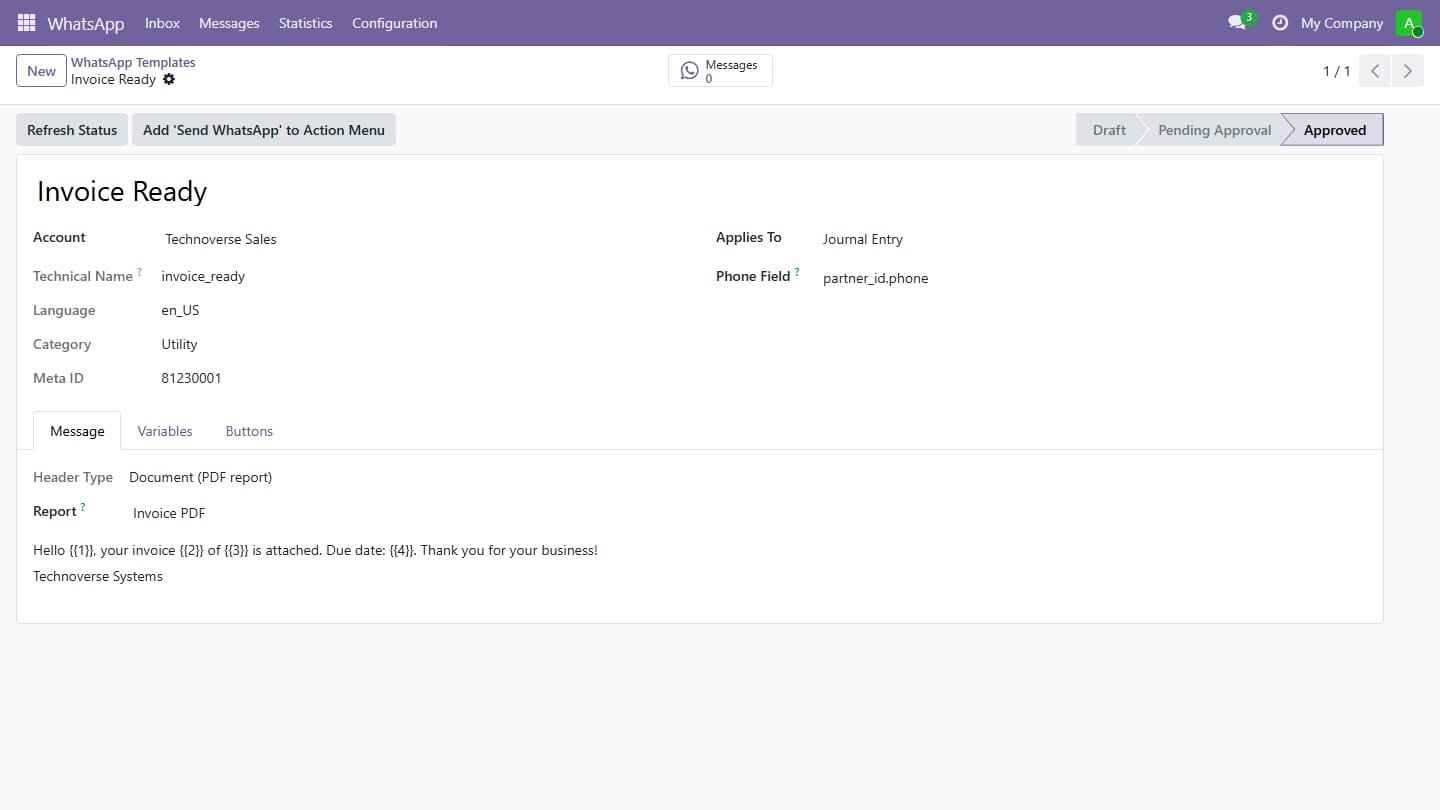This screenshot has height=810, width=1440.
Task: Click the 1 / 1 pager counter
Action: [1336, 71]
